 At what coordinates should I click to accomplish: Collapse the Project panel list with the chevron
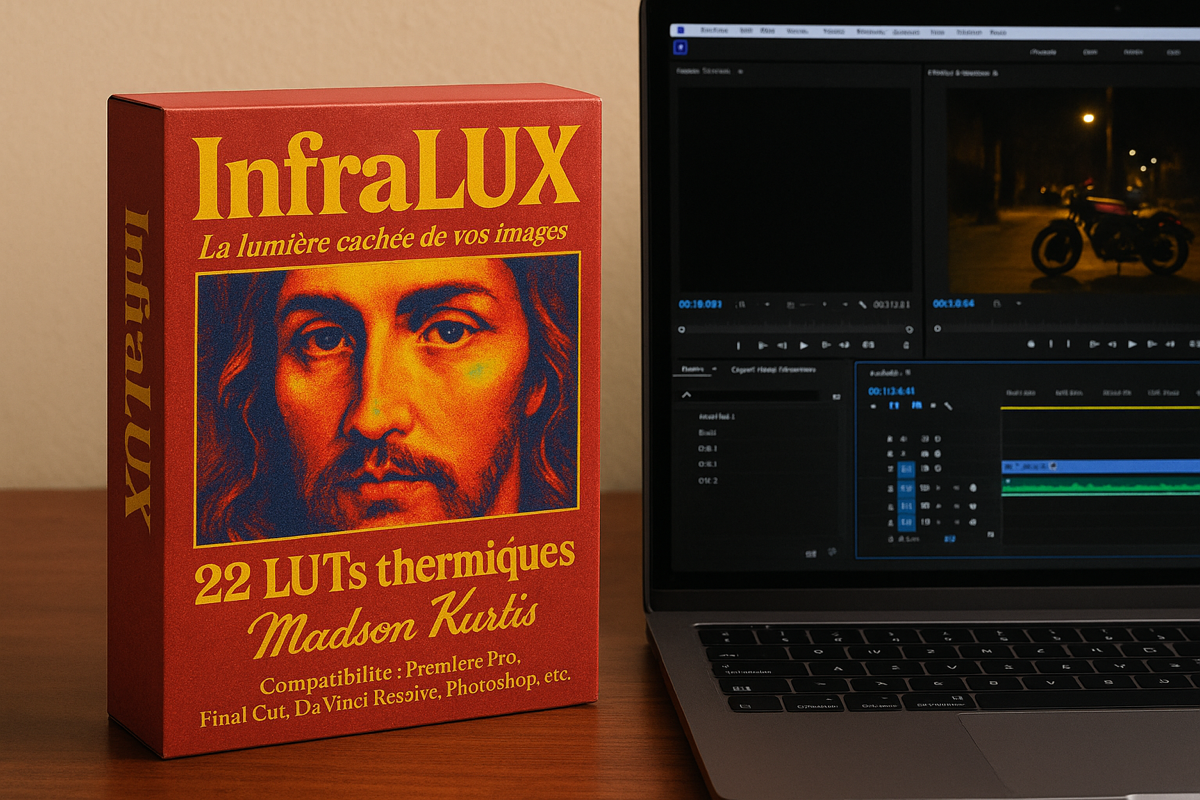(x=686, y=395)
